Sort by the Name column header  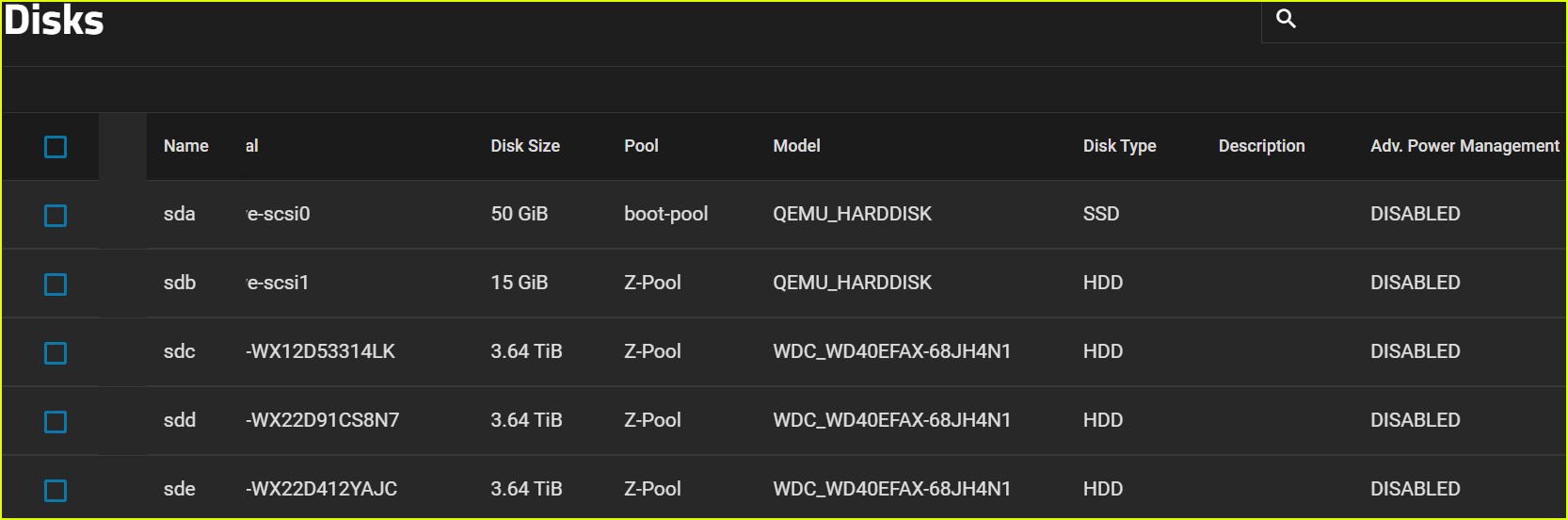pos(186,146)
